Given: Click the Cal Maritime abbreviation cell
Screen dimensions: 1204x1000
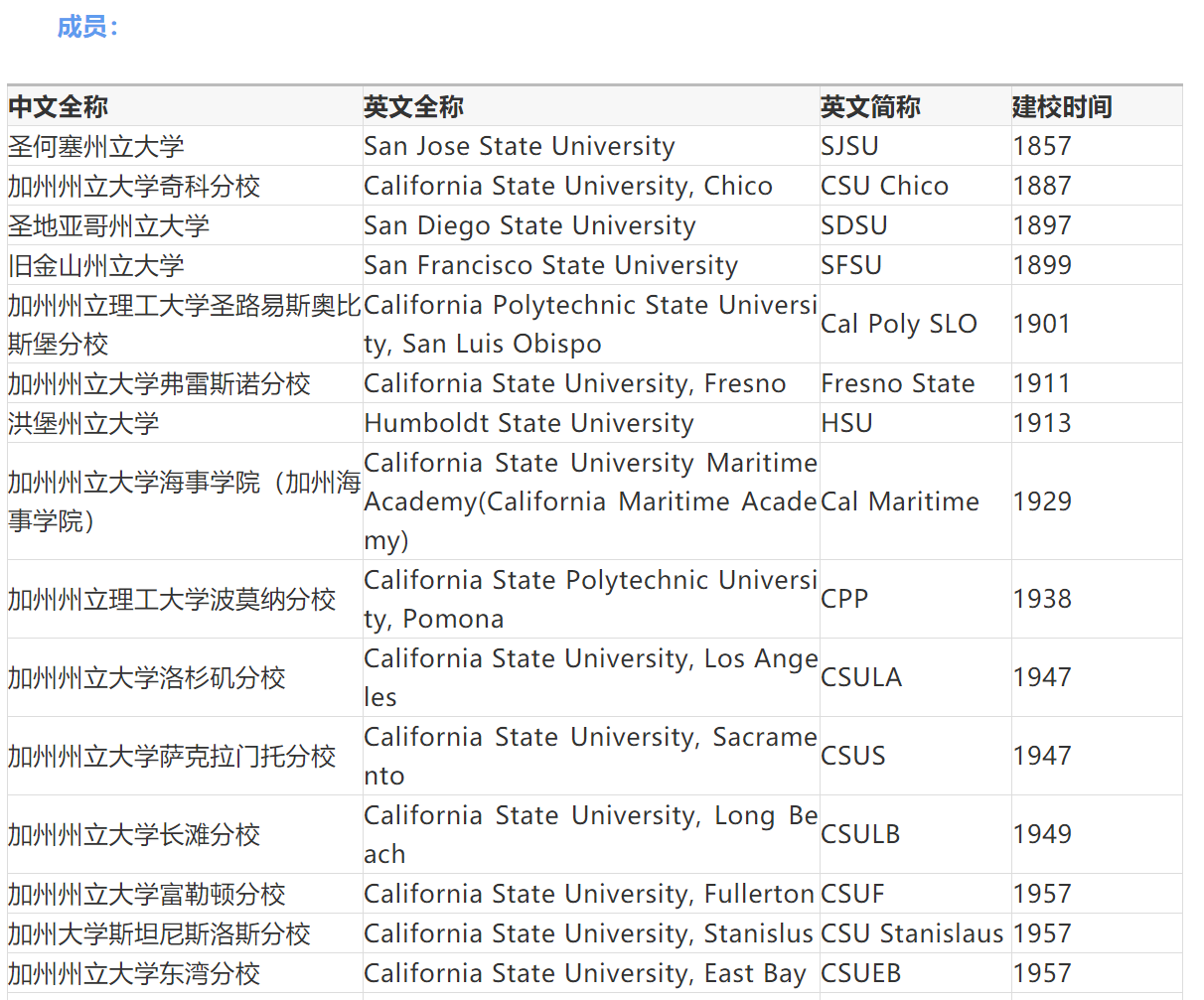Looking at the screenshot, I should [x=899, y=501].
